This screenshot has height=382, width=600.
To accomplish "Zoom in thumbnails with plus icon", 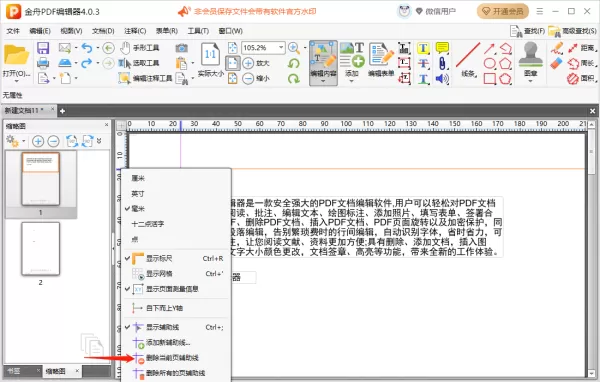I will 38,141.
